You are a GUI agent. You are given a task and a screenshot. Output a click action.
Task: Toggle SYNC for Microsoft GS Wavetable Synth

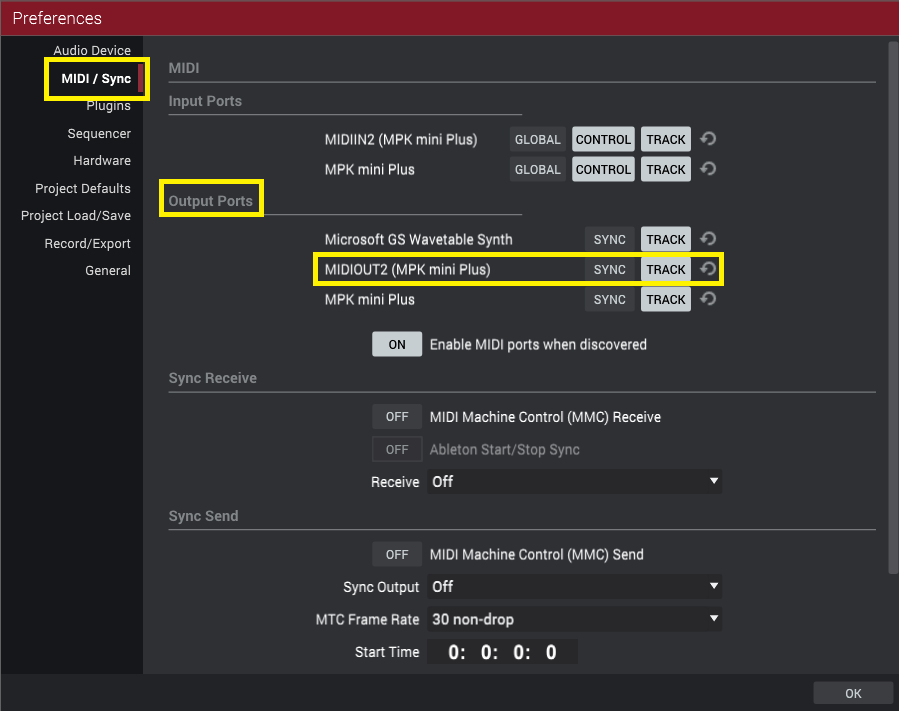coord(609,239)
